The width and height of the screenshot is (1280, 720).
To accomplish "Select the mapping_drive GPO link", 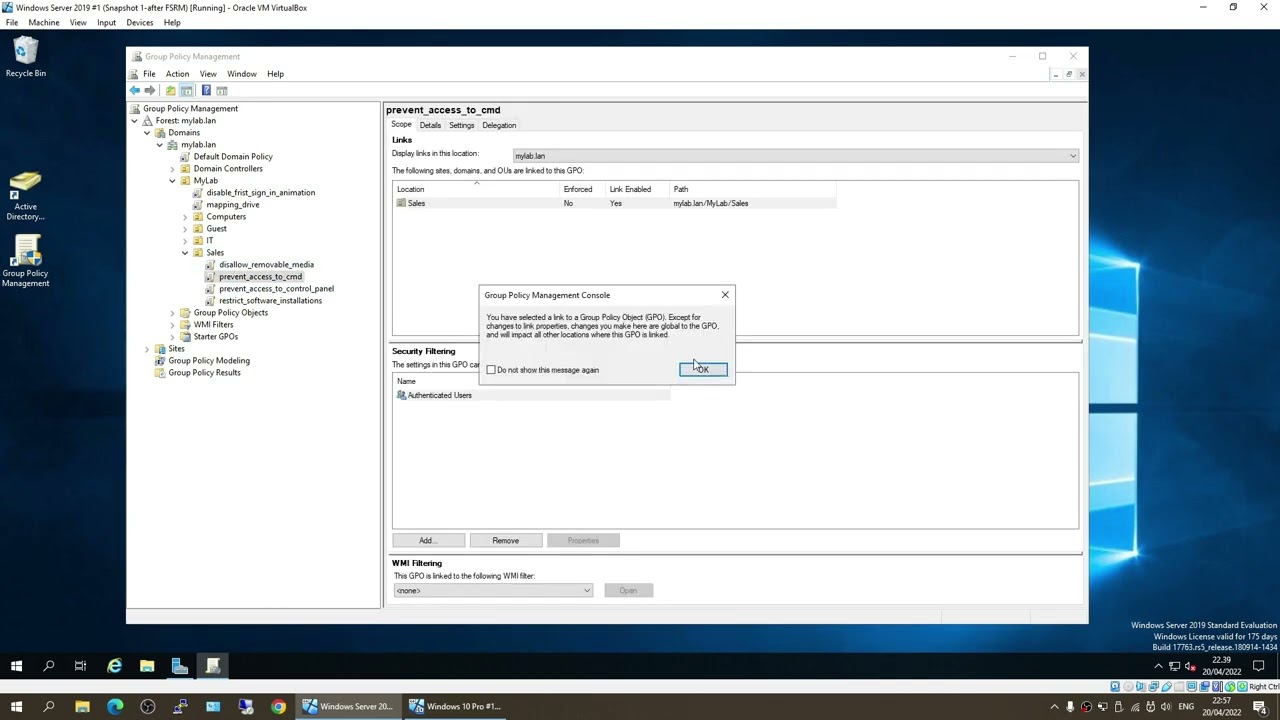I will 233,205.
